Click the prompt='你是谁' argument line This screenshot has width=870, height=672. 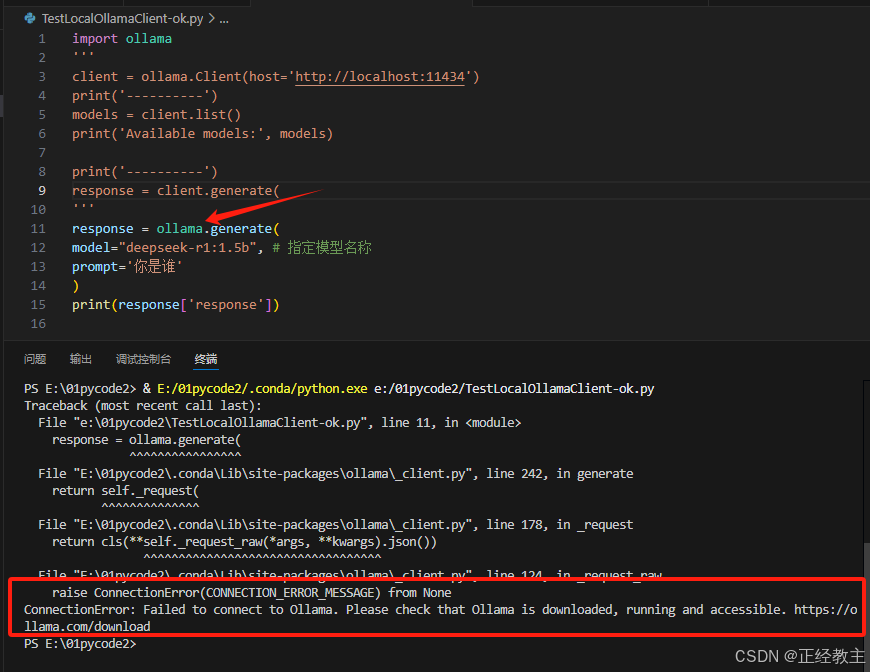click(x=127, y=267)
